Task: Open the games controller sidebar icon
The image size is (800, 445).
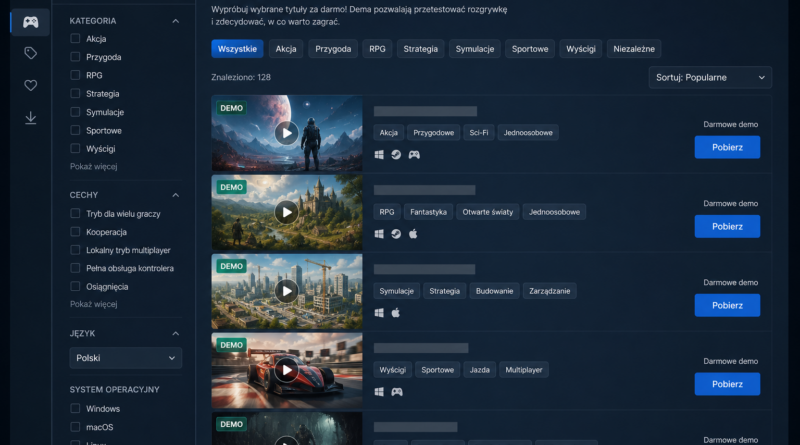Action: pyautogui.click(x=31, y=22)
